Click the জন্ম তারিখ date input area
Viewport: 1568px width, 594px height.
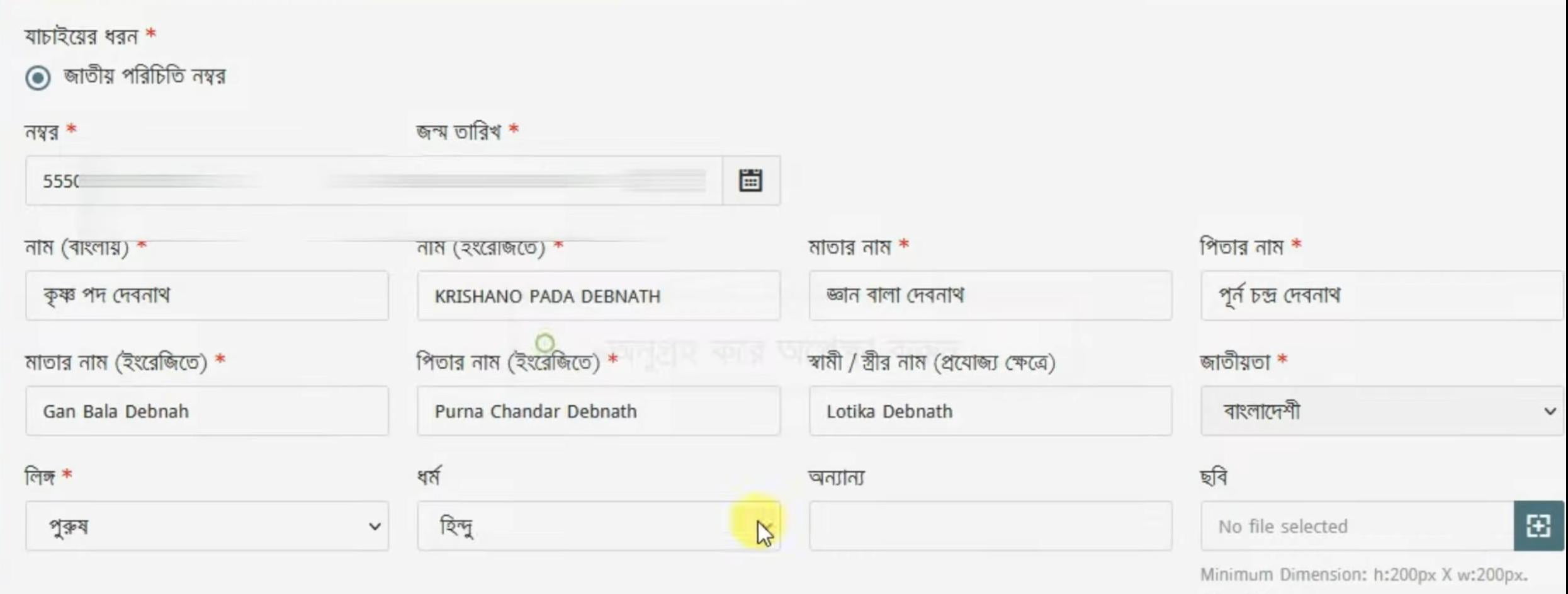point(567,181)
